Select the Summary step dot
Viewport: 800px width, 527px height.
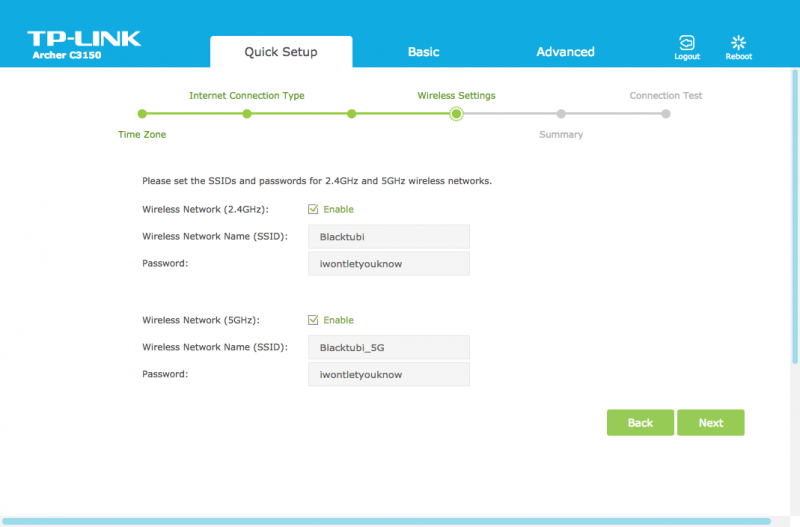pos(561,114)
